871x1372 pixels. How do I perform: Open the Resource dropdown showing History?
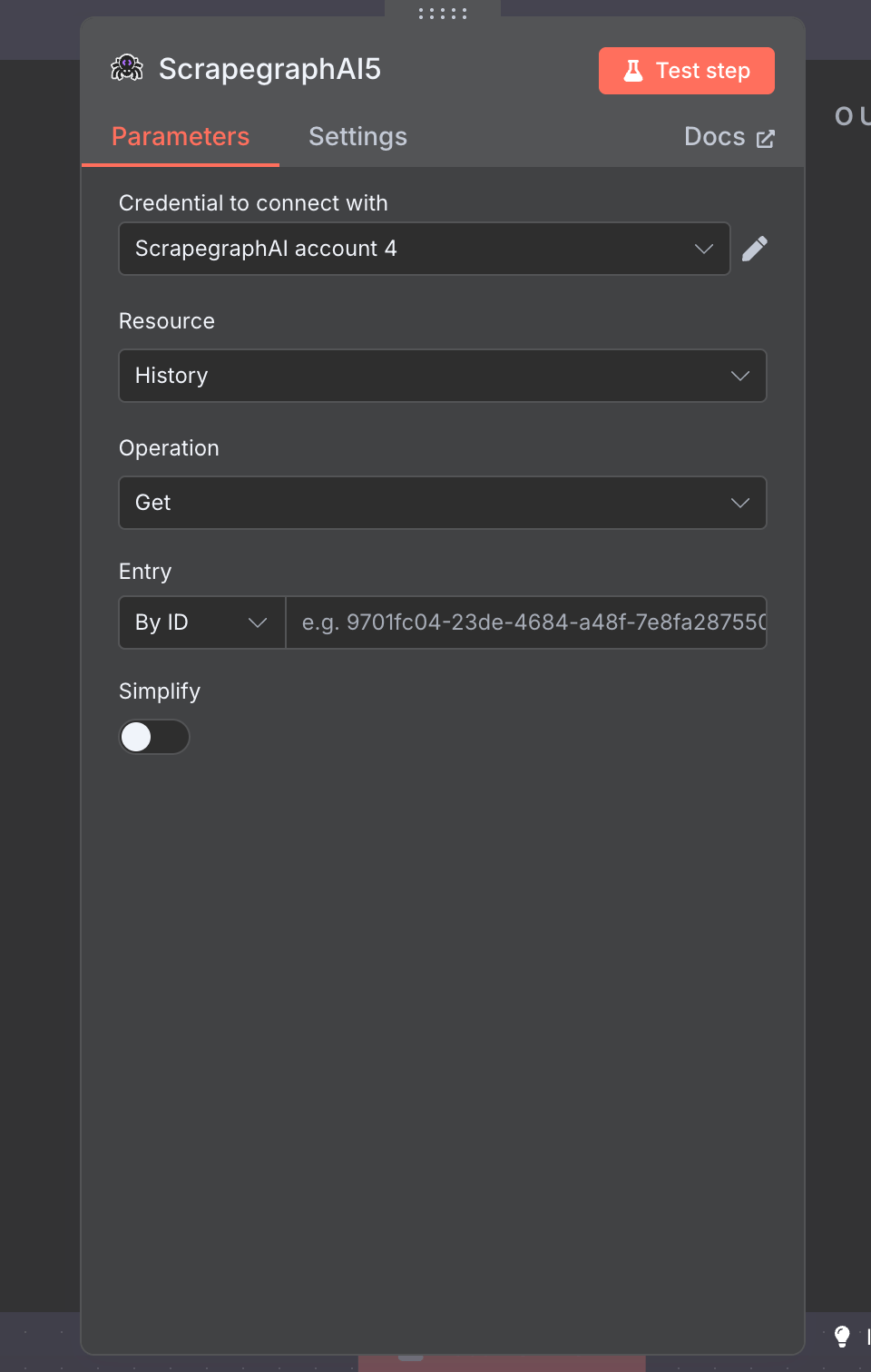click(443, 376)
